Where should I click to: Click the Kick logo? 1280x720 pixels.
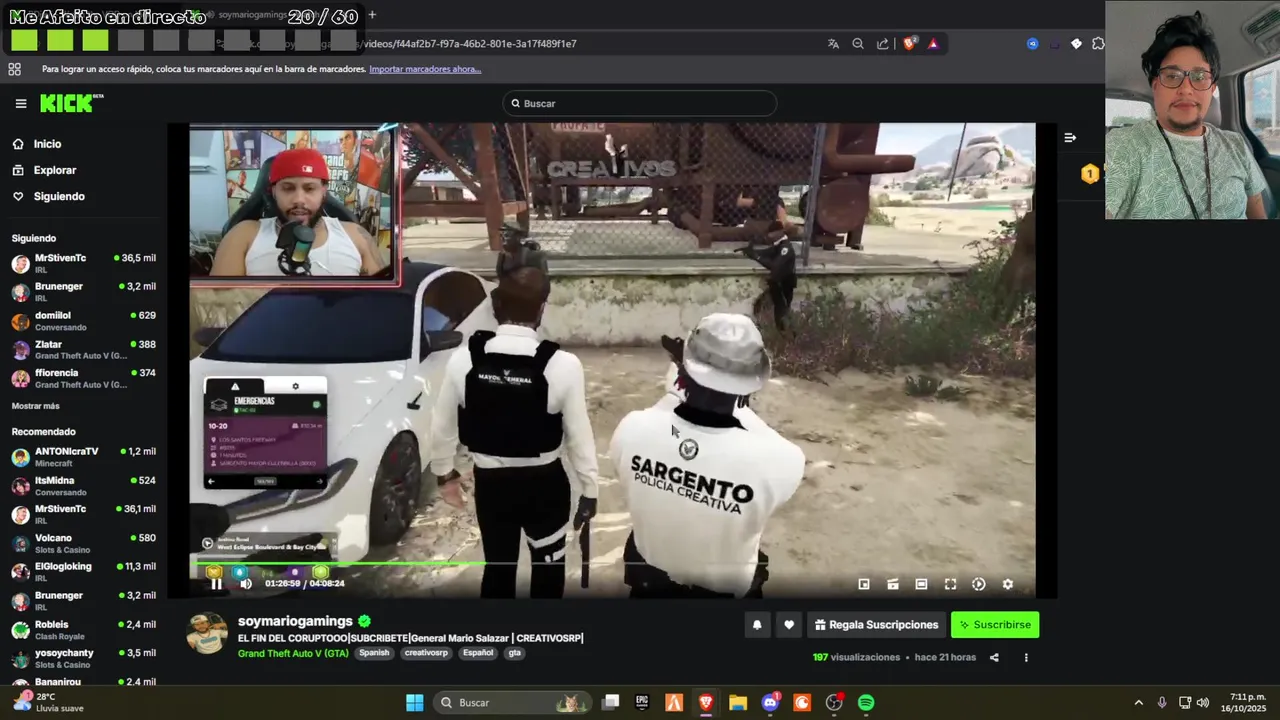72,103
